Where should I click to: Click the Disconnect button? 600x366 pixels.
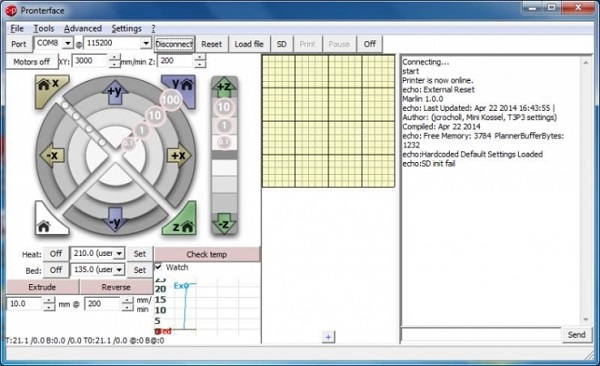tap(174, 44)
